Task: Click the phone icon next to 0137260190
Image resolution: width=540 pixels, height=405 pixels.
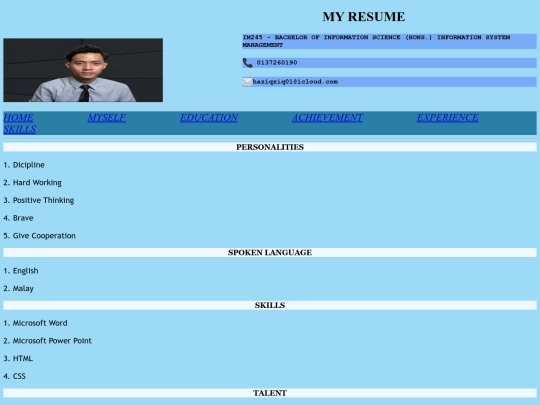Action: 247,63
